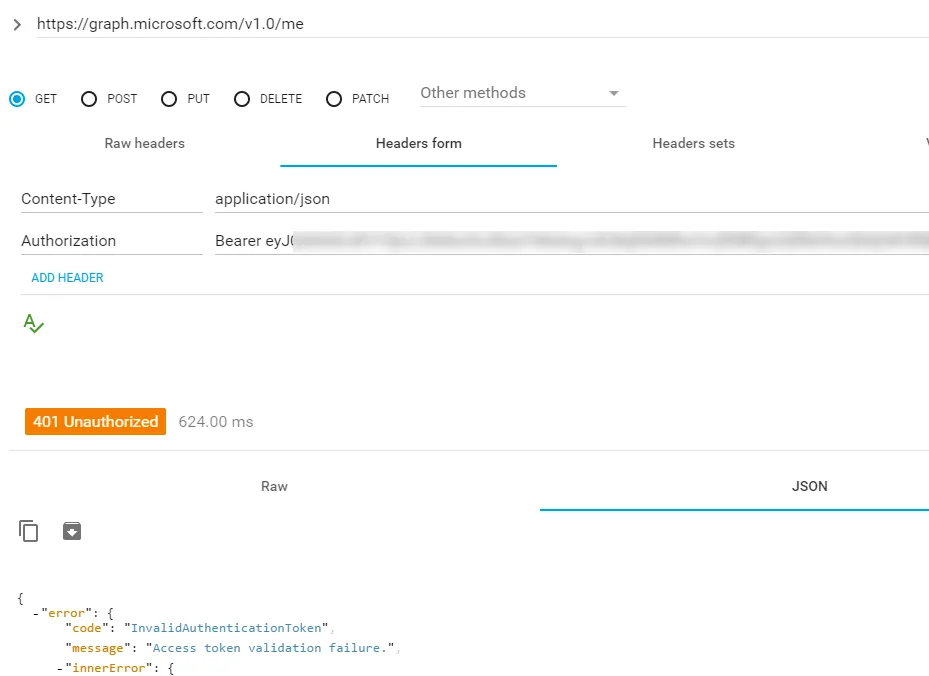Switch to Headers sets tab
The width and height of the screenshot is (929, 676).
coord(693,143)
